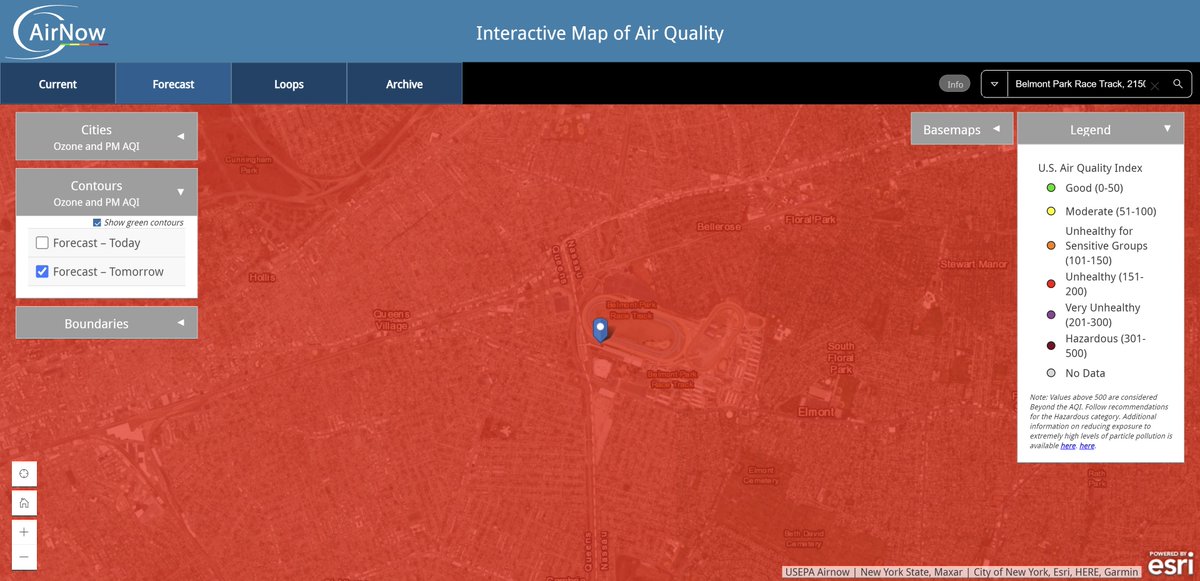This screenshot has width=1200, height=581.
Task: Clear the search box with the X icon
Action: pos(1155,84)
